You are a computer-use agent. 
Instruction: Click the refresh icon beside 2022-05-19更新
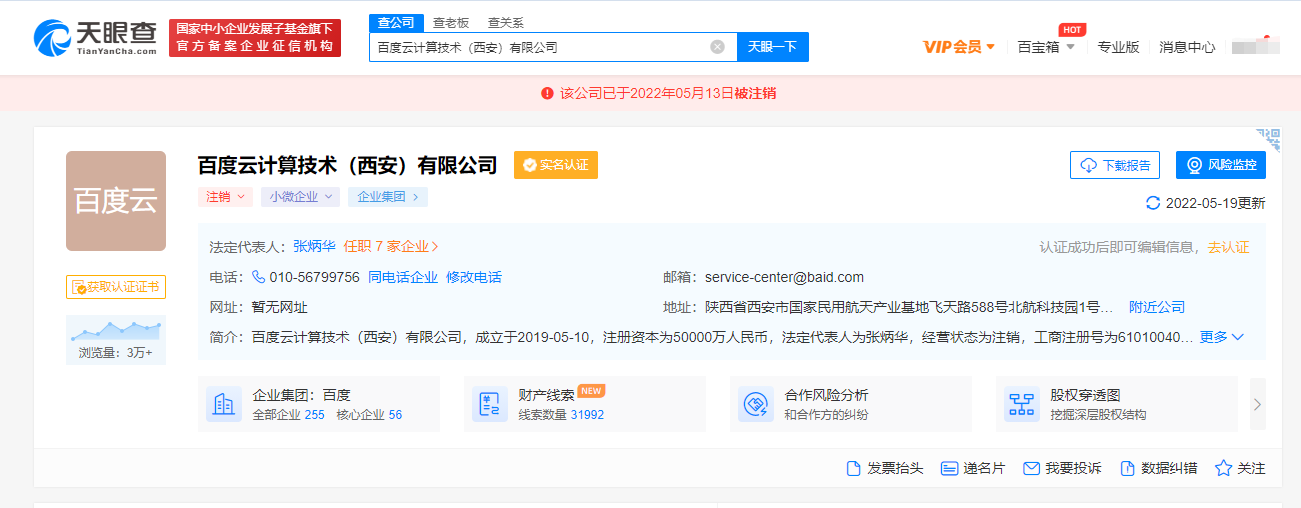1154,203
